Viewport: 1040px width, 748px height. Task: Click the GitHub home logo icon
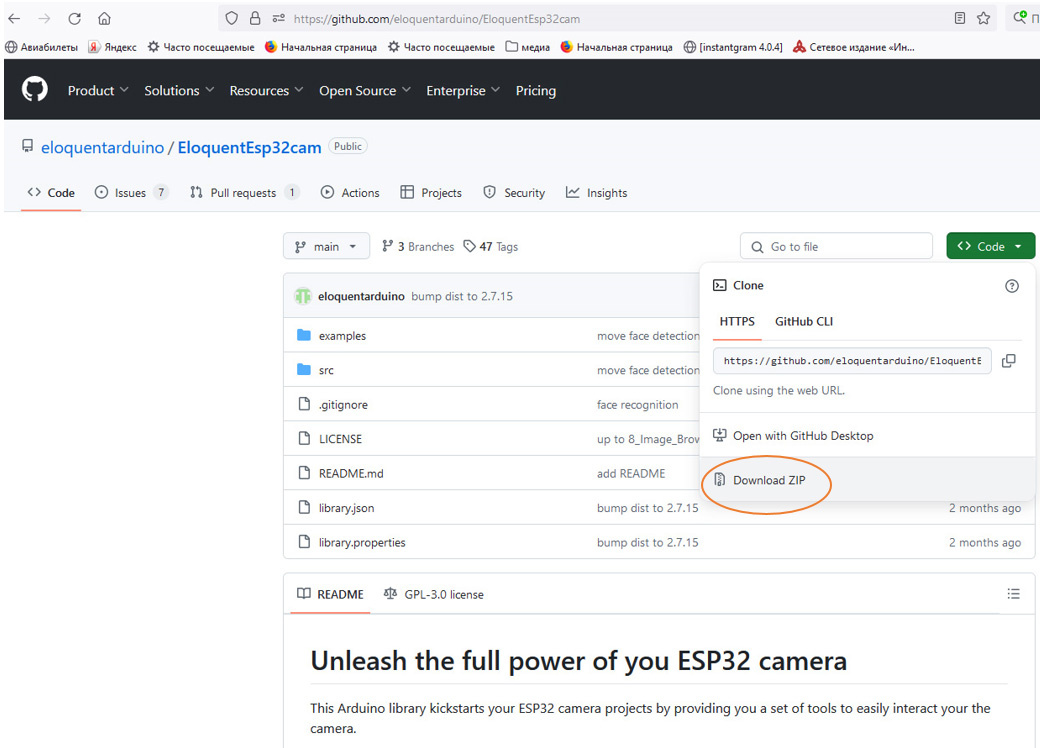tap(34, 89)
